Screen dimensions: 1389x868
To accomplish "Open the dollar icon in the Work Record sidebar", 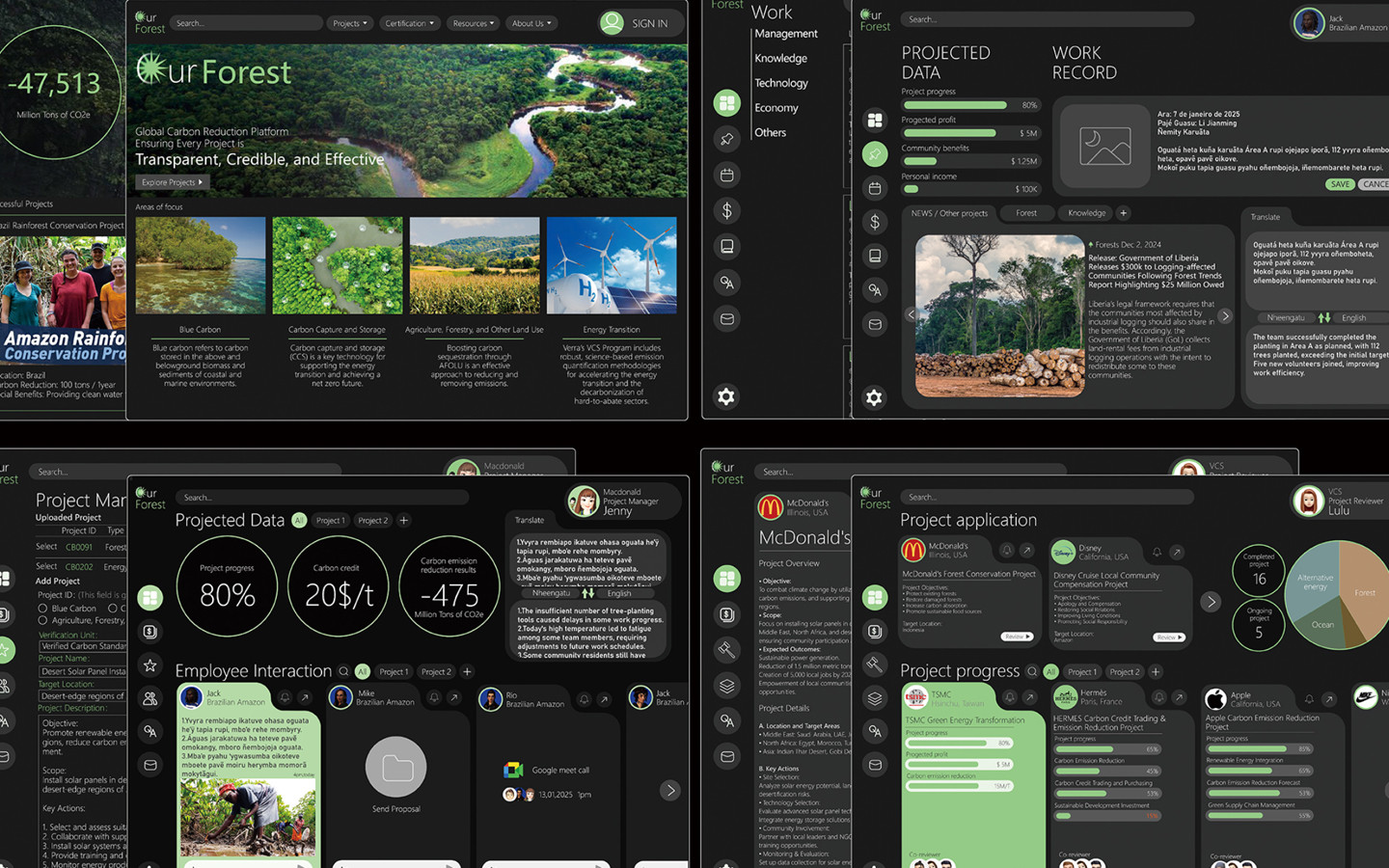I will pyautogui.click(x=874, y=222).
